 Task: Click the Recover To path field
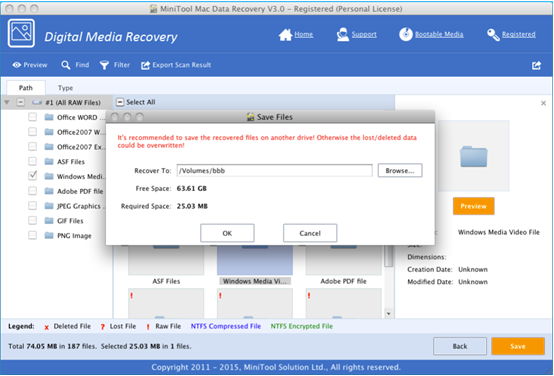point(275,170)
